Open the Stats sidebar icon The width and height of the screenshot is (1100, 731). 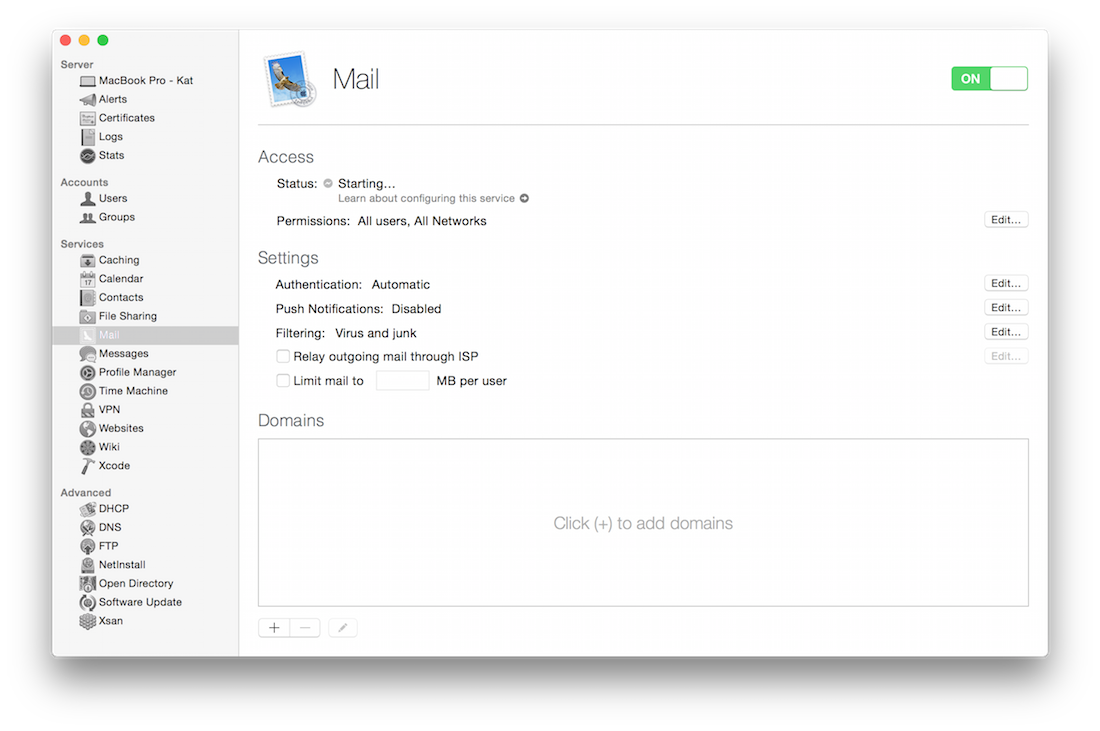click(x=88, y=156)
